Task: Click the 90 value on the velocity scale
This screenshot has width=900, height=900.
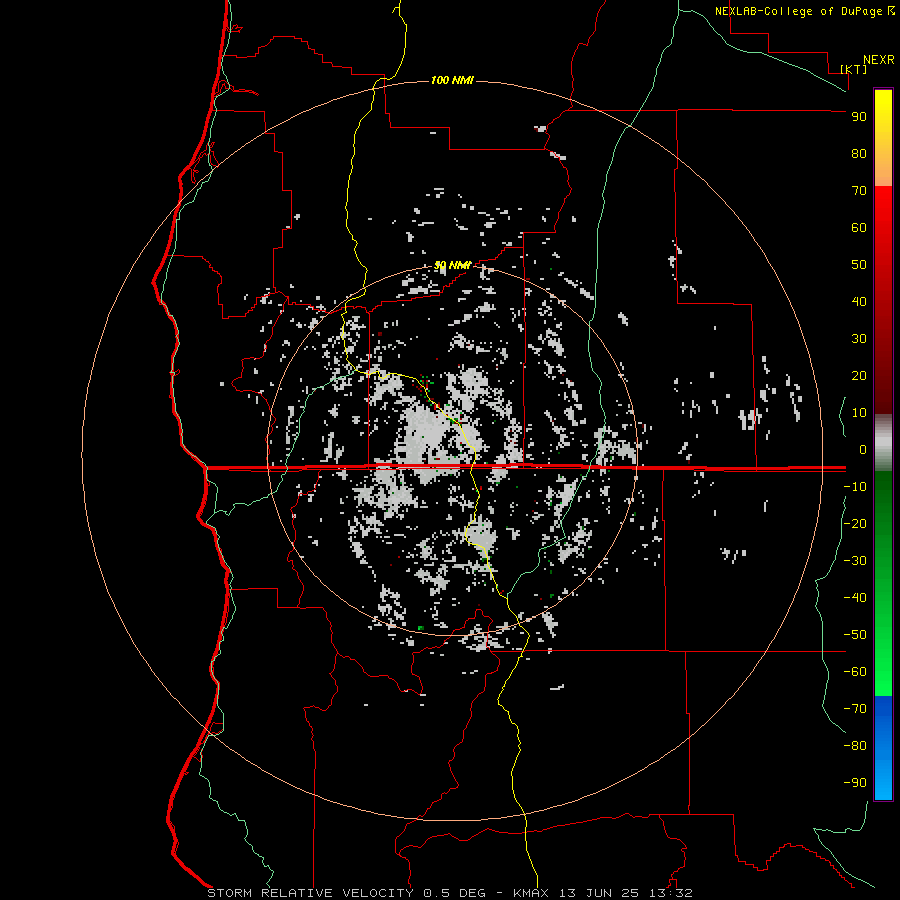Action: click(x=859, y=117)
